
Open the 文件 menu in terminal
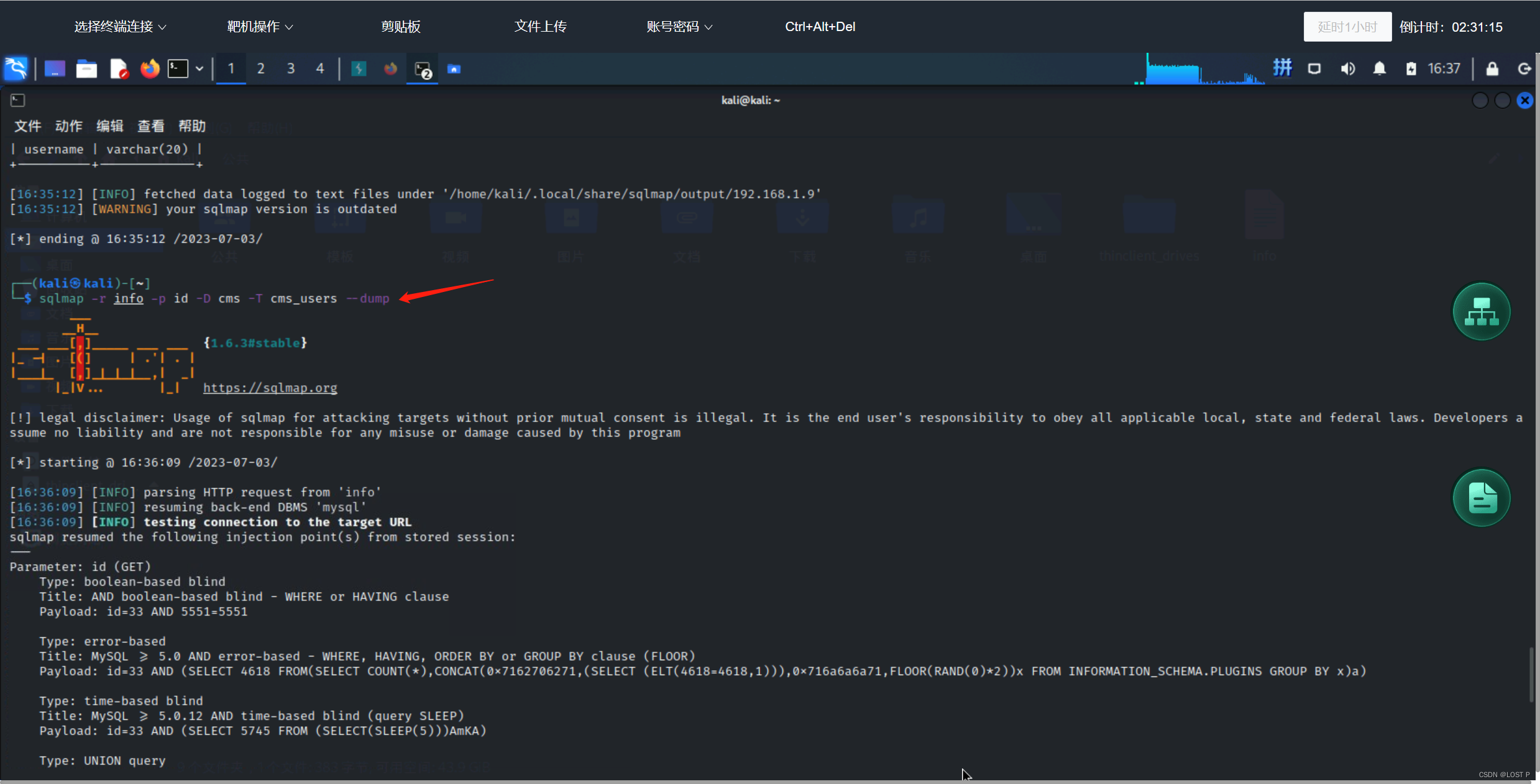point(27,126)
